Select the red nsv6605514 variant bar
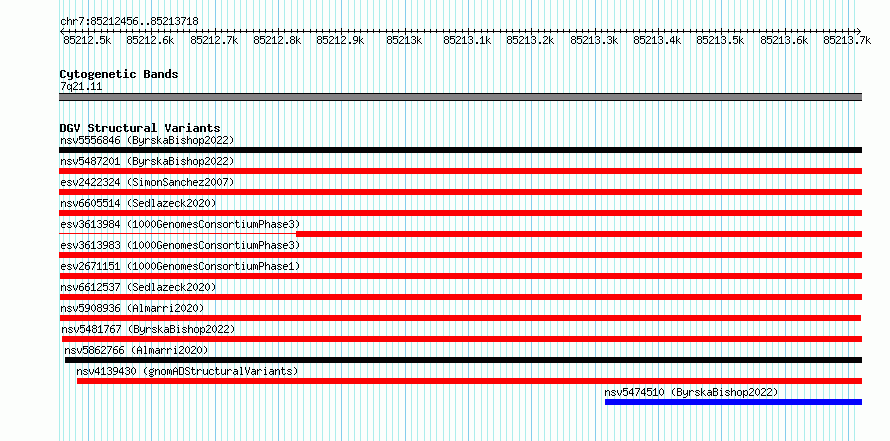This screenshot has height=441, width=890. pyautogui.click(x=460, y=213)
